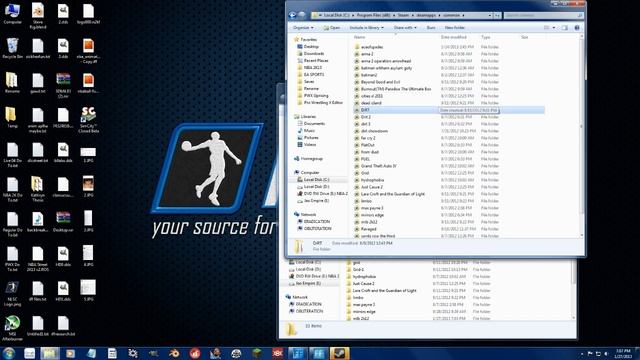Select mirrors edge folder in the back window

pos(364,311)
